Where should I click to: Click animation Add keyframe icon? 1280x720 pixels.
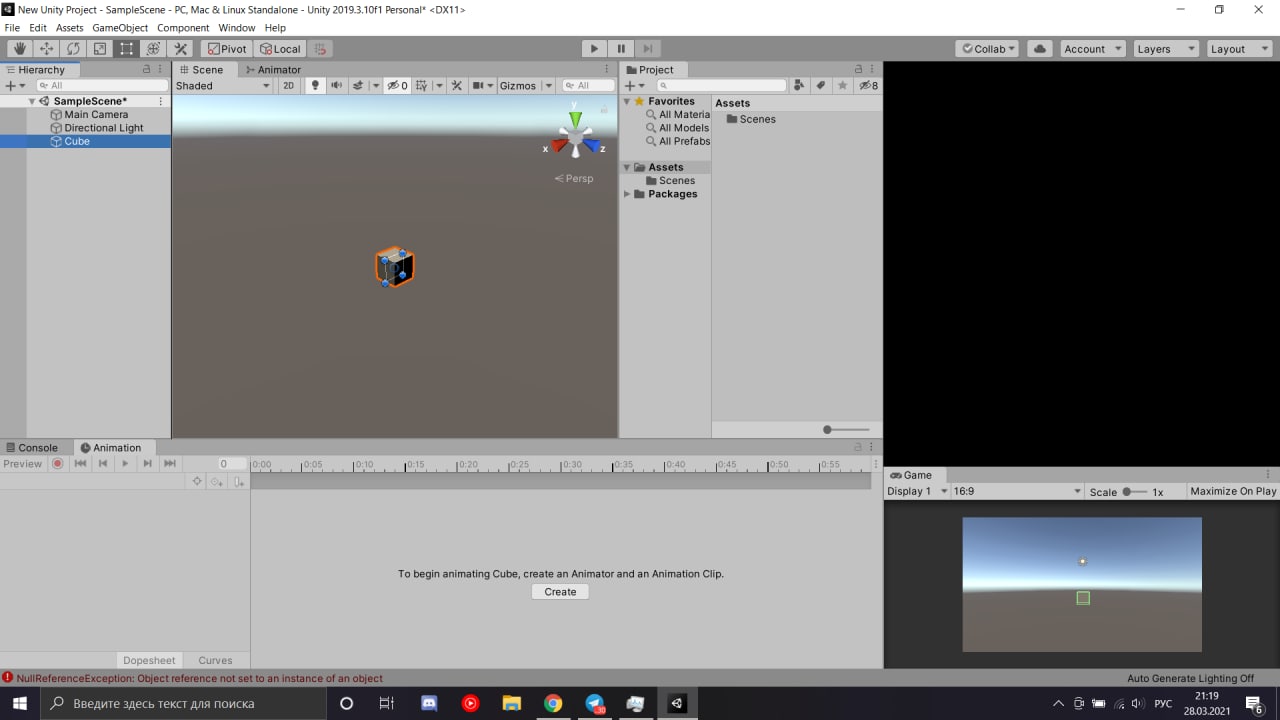coord(216,481)
